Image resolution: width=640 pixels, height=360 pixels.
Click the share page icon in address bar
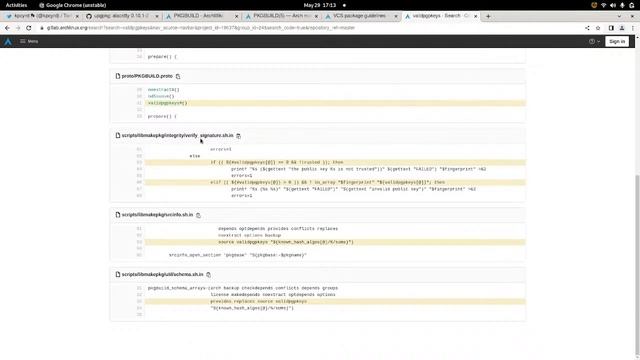[x=587, y=28]
